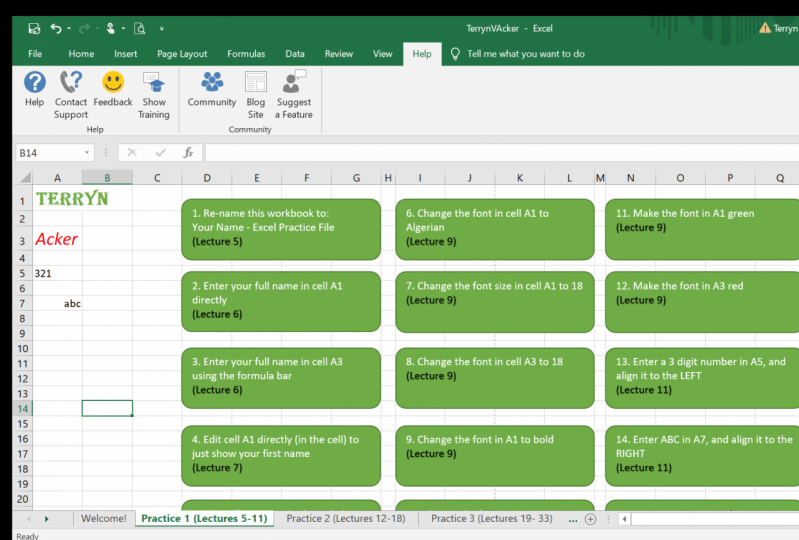
Task: Select cell A7 containing abc
Action: pyautogui.click(x=57, y=304)
